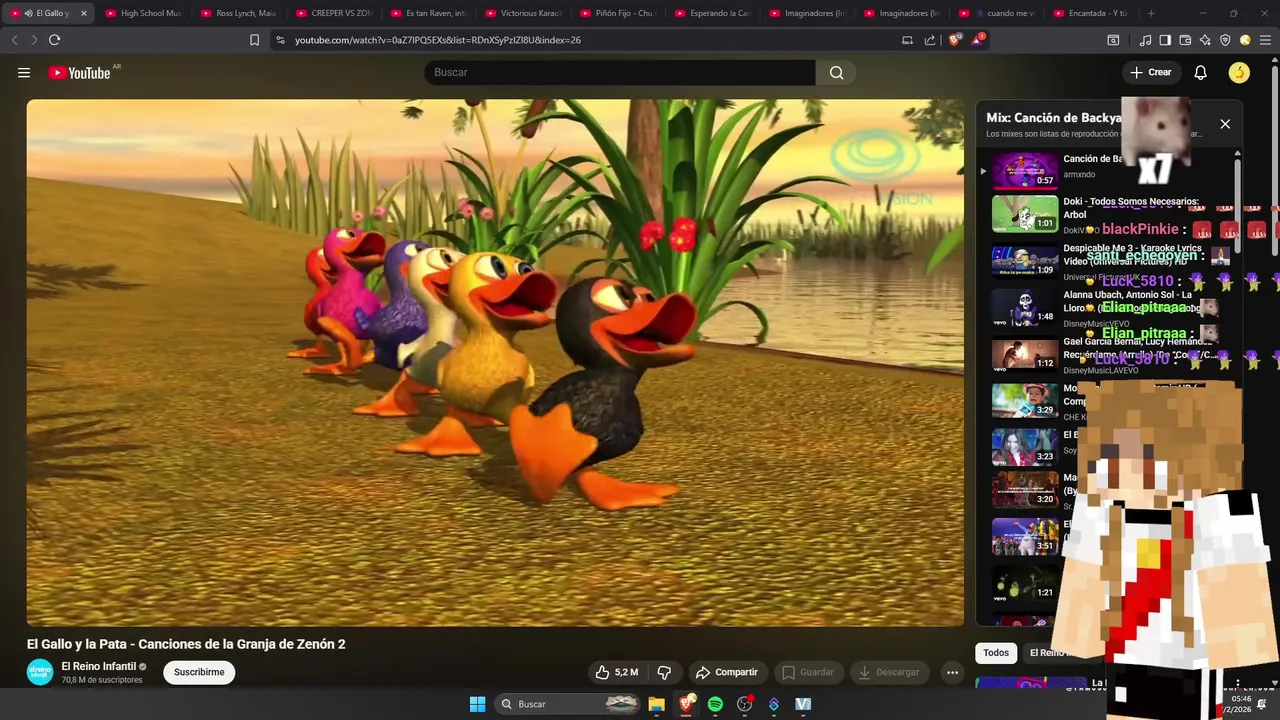The height and width of the screenshot is (720, 1280).
Task: Open the Brave VPN shield icon
Action: click(1225, 40)
